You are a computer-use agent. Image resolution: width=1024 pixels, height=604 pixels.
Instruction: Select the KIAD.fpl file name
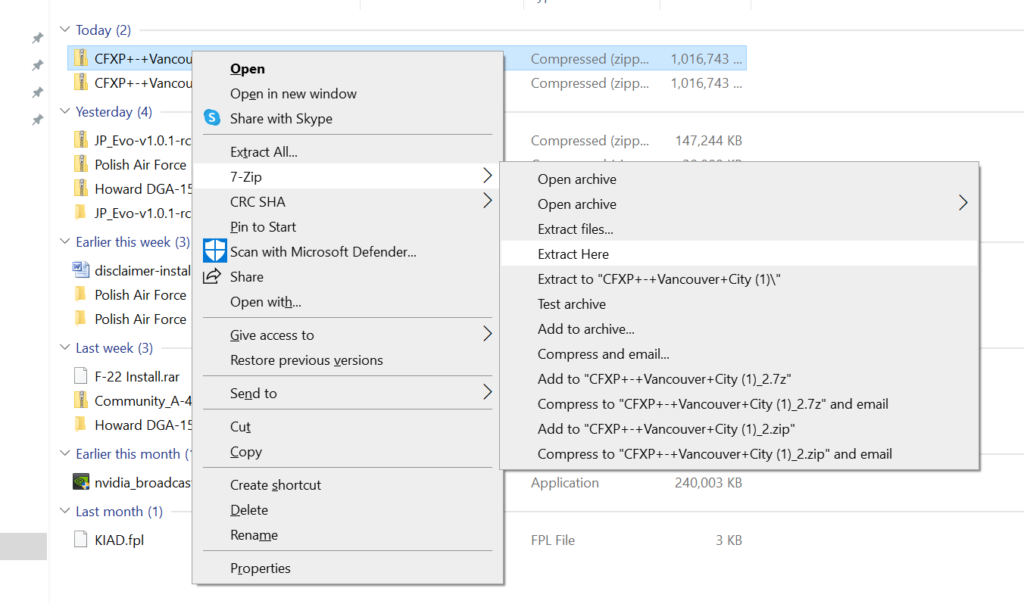click(119, 540)
